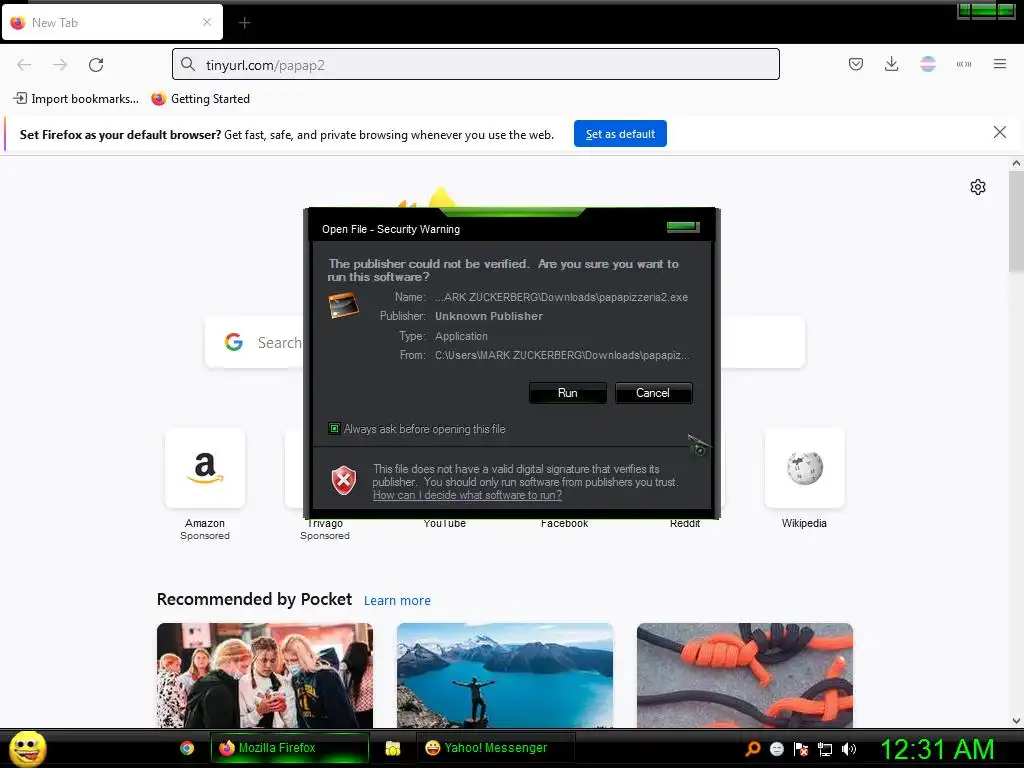Click the 12:31 AM taskbar clock
The height and width of the screenshot is (768, 1024).
point(938,749)
